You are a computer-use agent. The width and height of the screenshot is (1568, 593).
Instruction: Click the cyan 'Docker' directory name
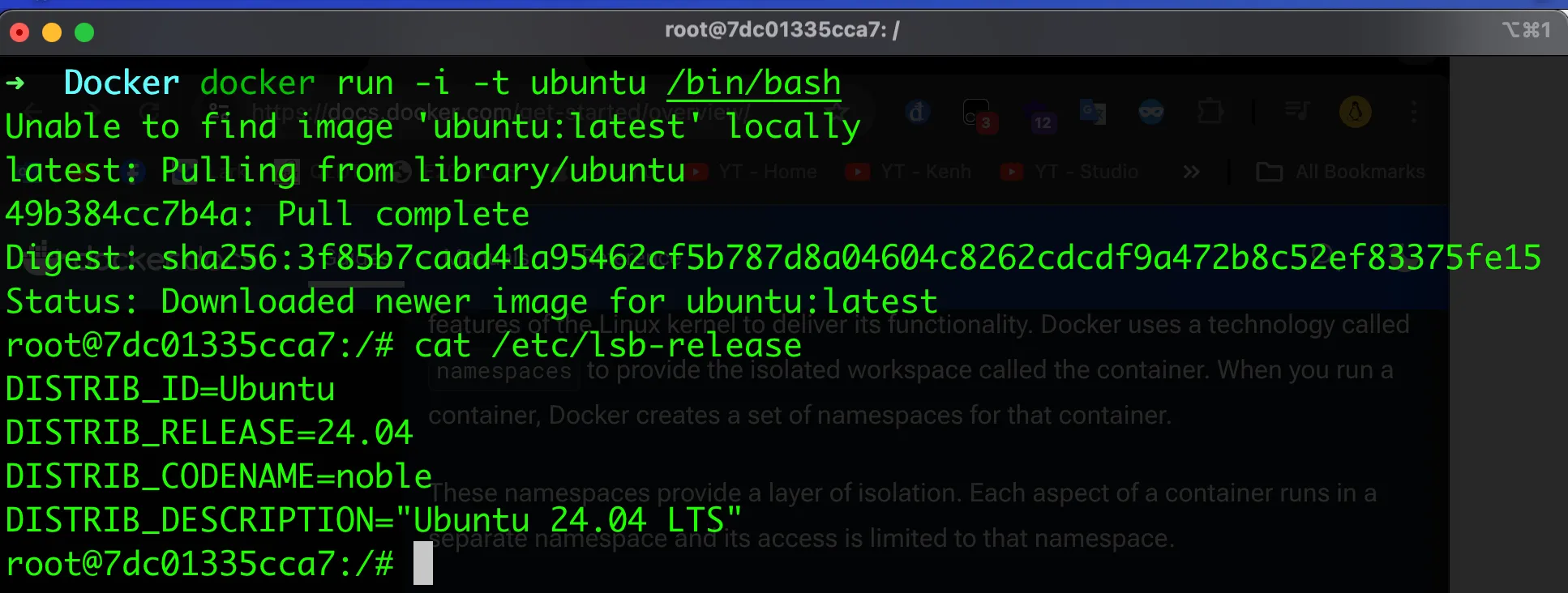click(x=122, y=83)
